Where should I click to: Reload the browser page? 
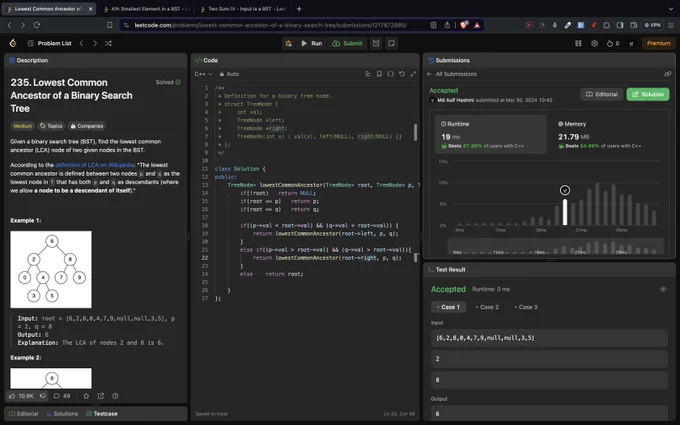[x=37, y=25]
